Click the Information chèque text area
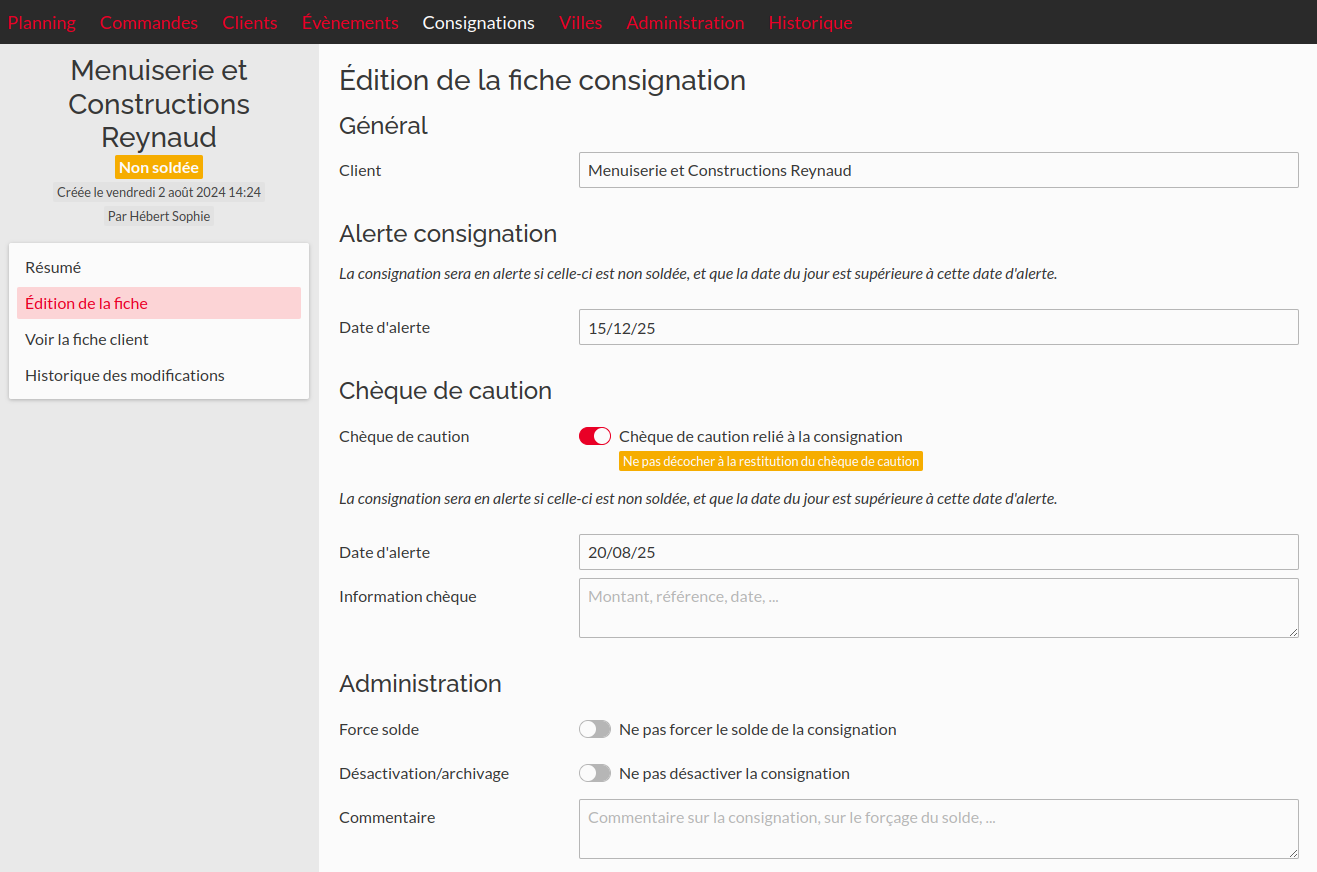 click(x=938, y=607)
